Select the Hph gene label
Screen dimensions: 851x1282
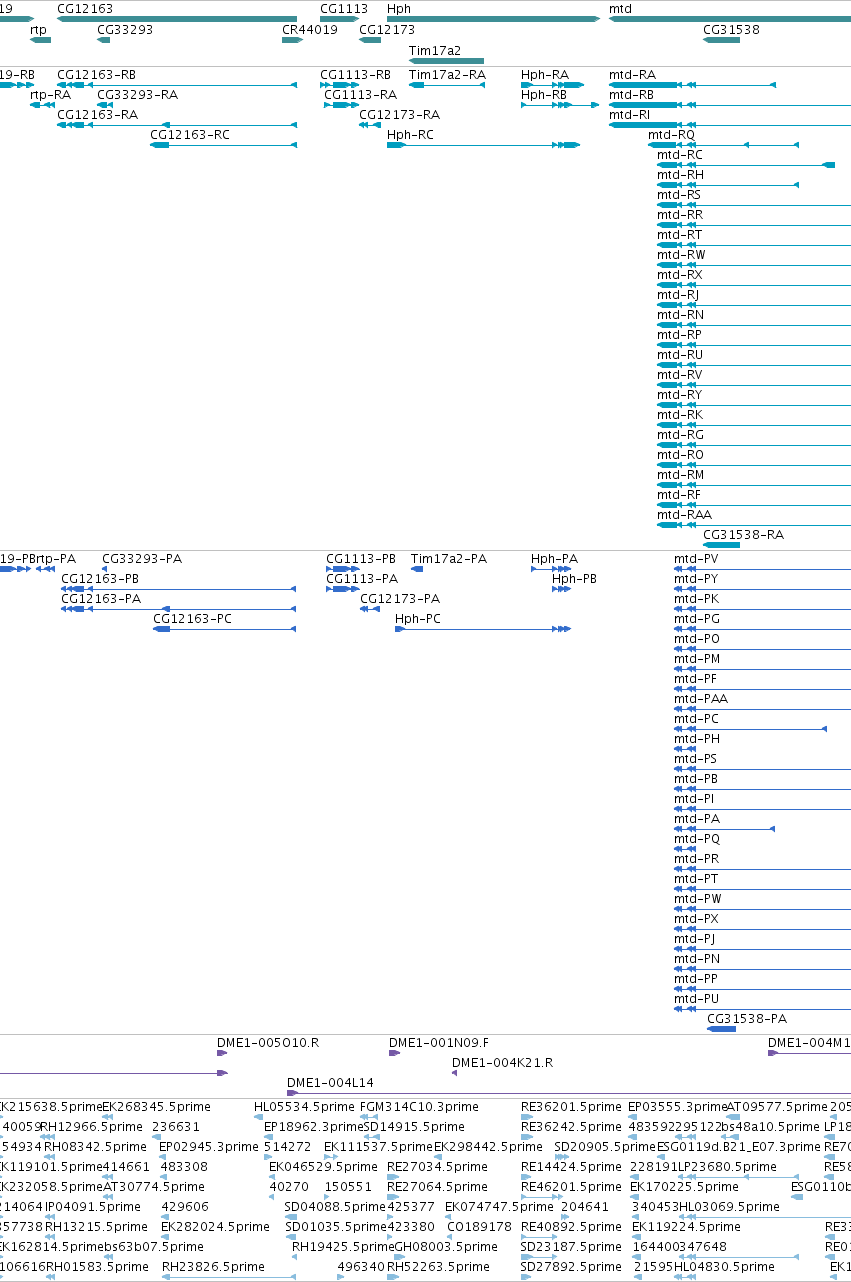coord(399,8)
